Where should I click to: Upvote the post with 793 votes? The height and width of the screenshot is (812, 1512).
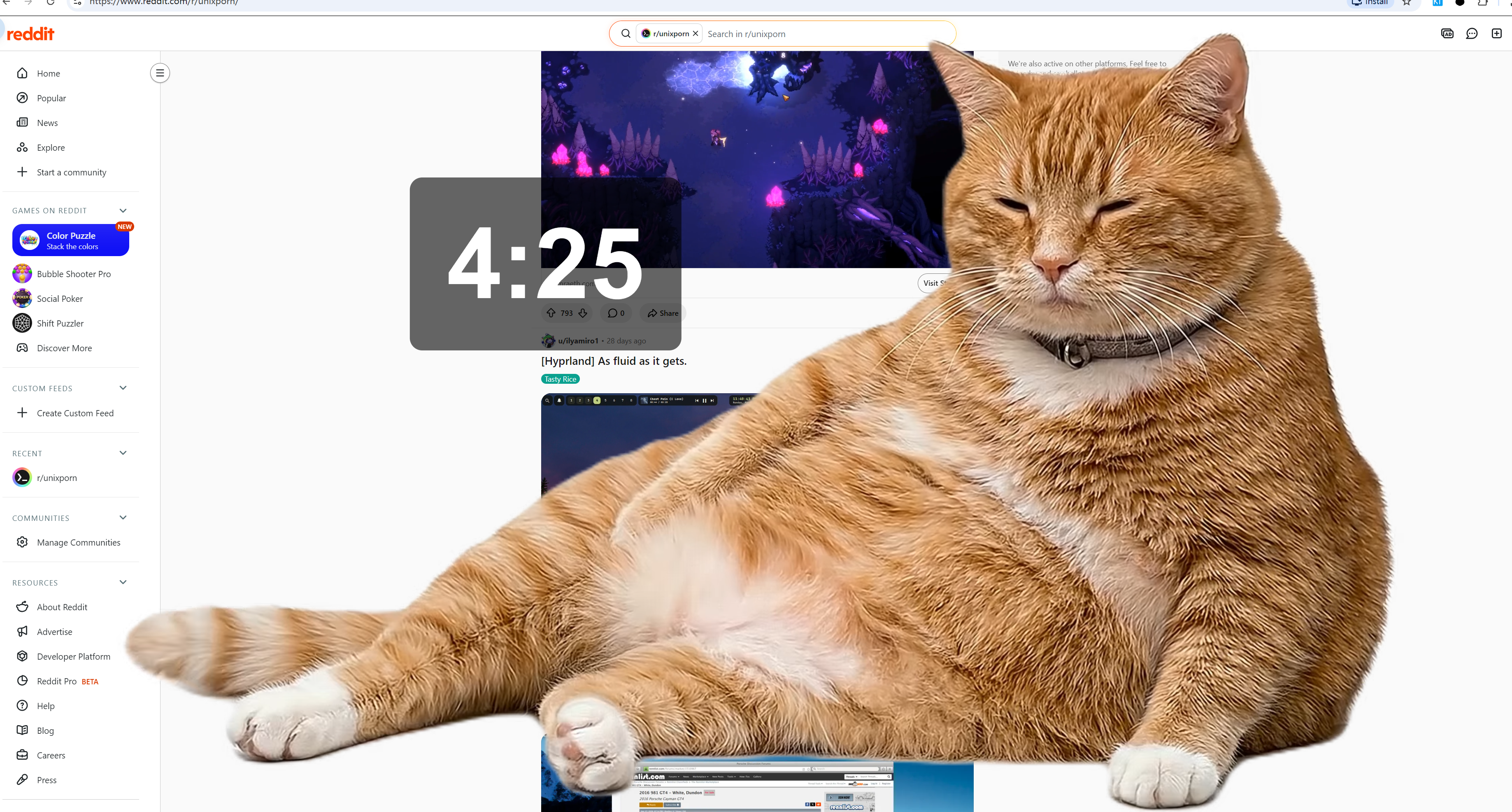pos(551,313)
